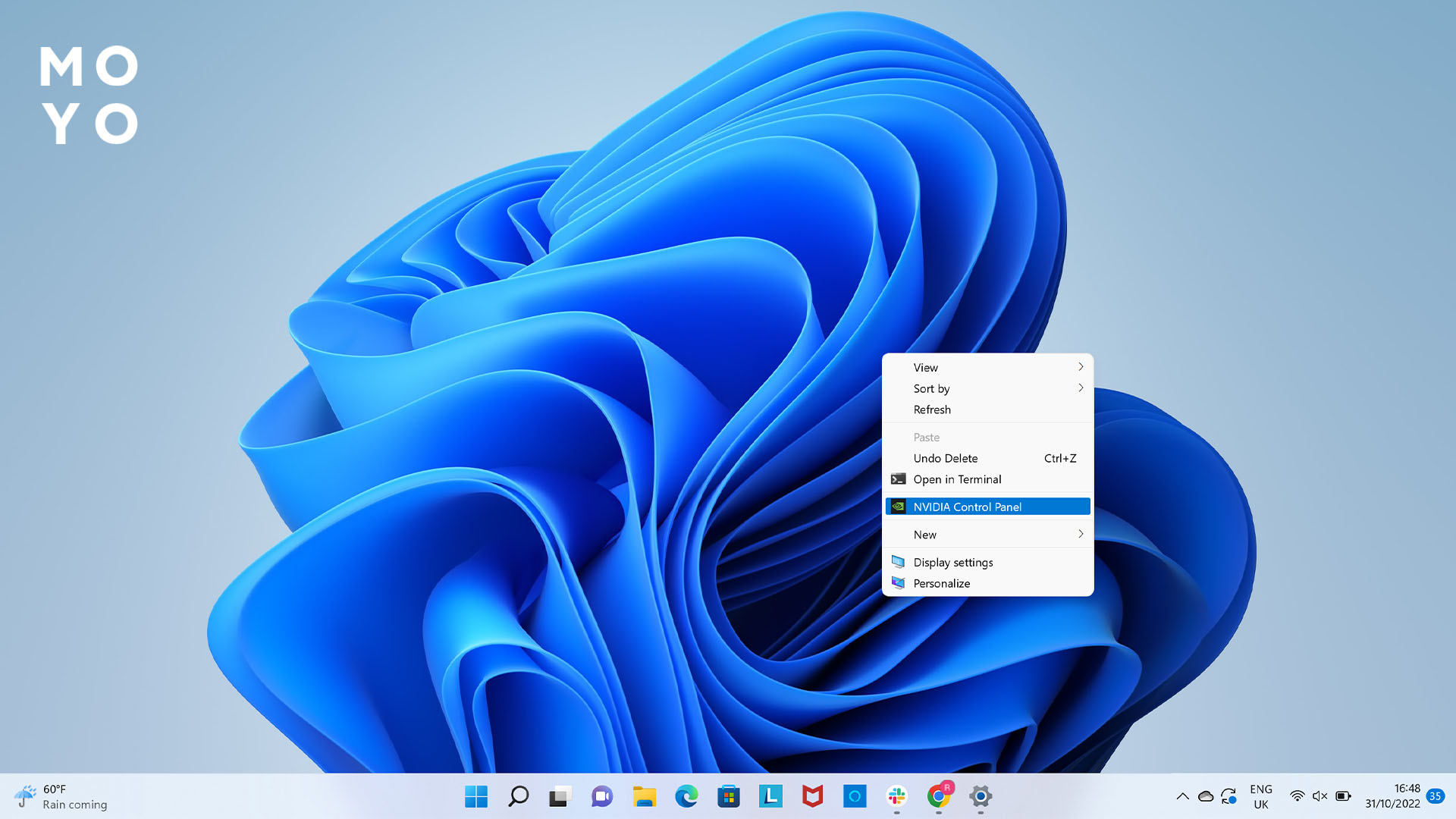Switch to Slack in taskbar
Viewport: 1456px width, 819px height.
[897, 796]
